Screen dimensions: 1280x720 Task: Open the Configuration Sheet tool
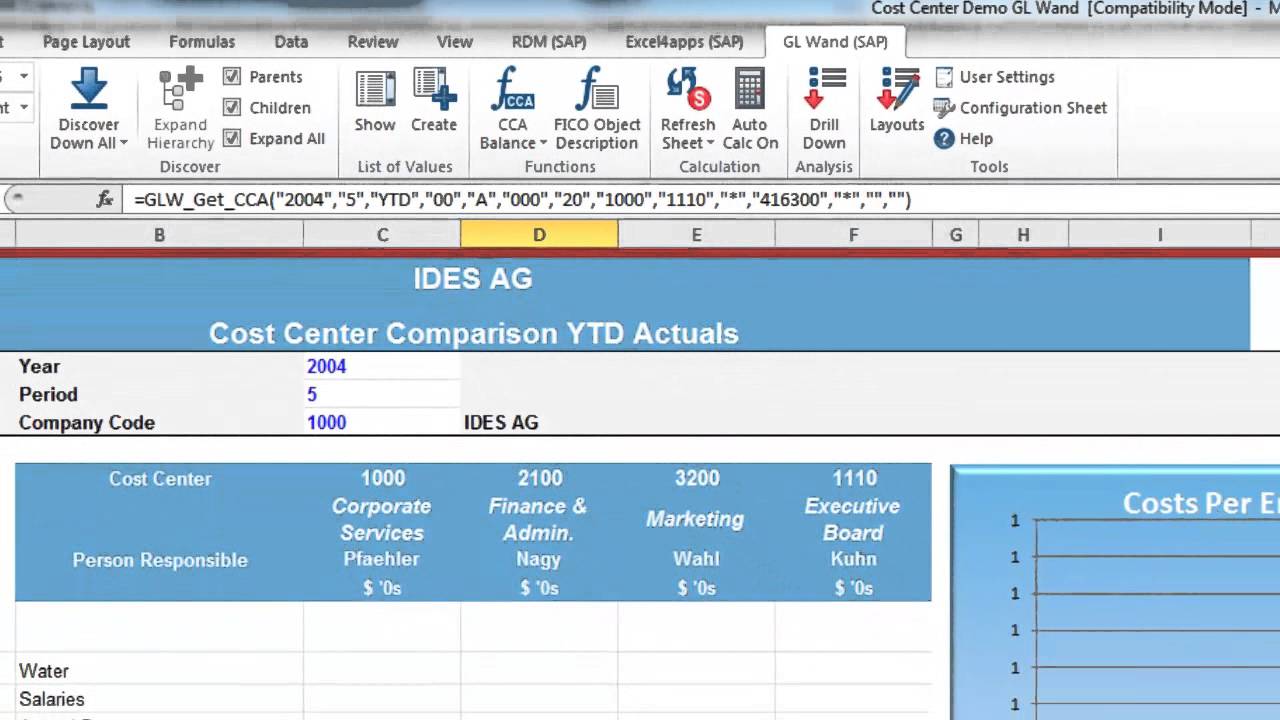click(1021, 108)
